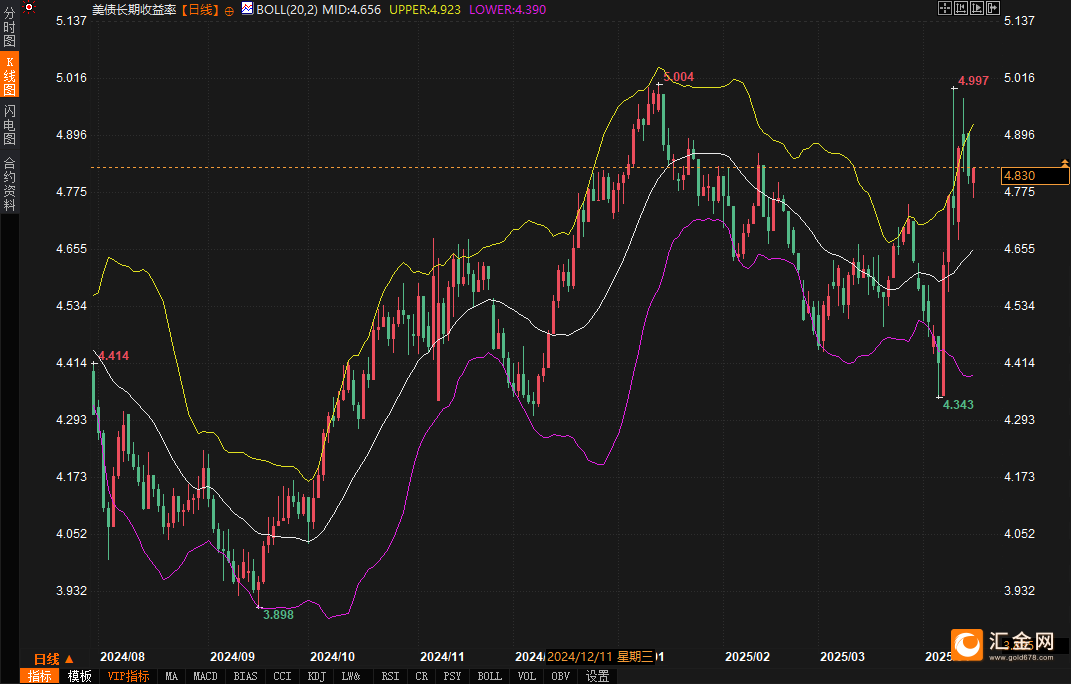Switch to the 模板 tab
Screen dimensions: 1071x684
(x=79, y=676)
